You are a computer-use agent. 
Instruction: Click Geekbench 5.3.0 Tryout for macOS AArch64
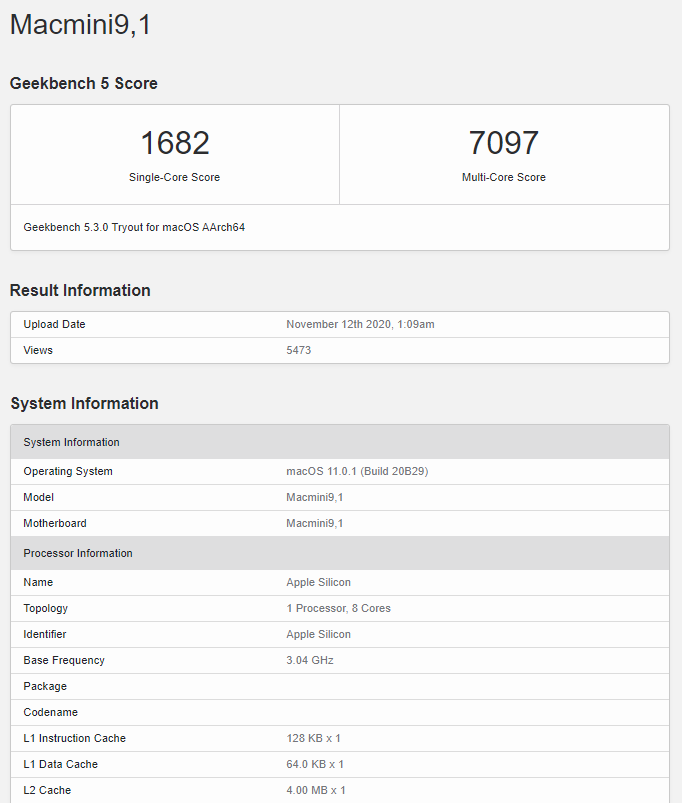click(x=134, y=227)
